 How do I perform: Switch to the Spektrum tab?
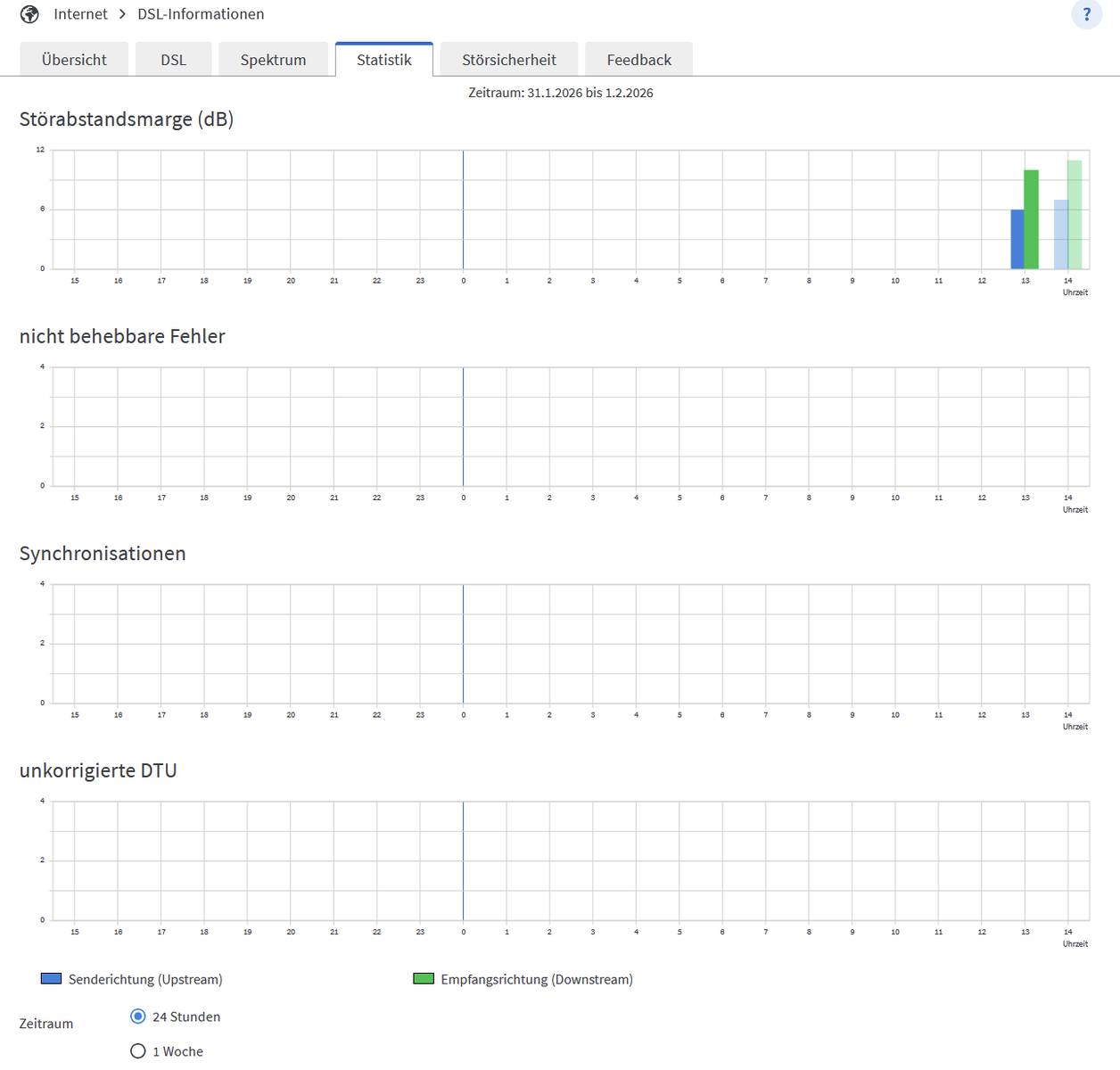point(273,60)
